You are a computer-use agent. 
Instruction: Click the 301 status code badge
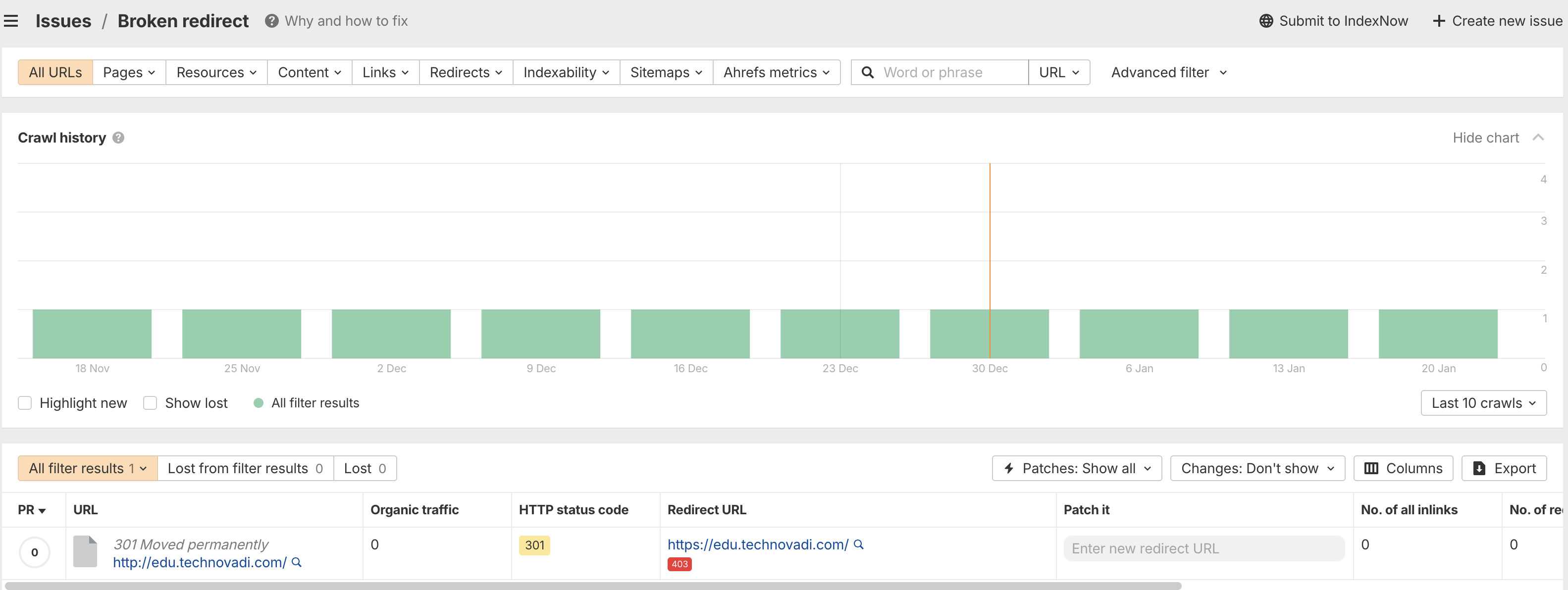point(534,545)
